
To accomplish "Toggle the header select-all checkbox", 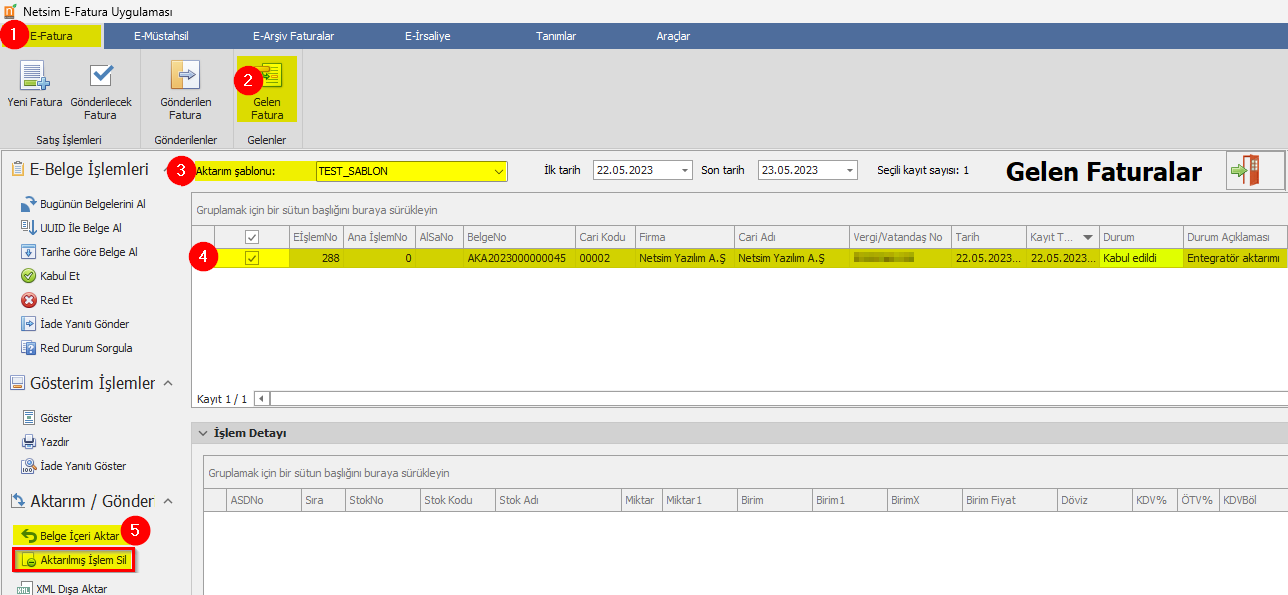I will coord(252,237).
